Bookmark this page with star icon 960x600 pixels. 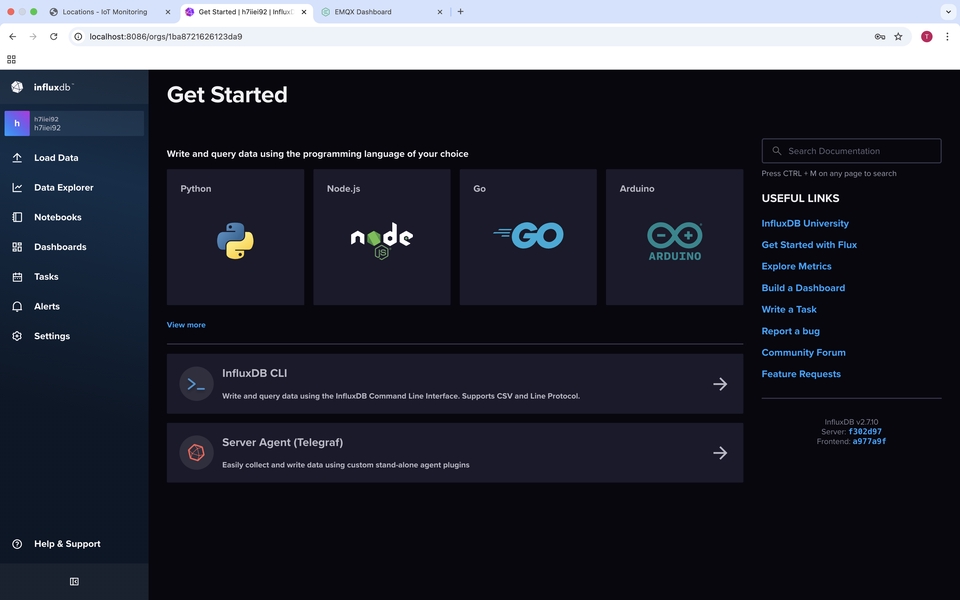click(898, 37)
